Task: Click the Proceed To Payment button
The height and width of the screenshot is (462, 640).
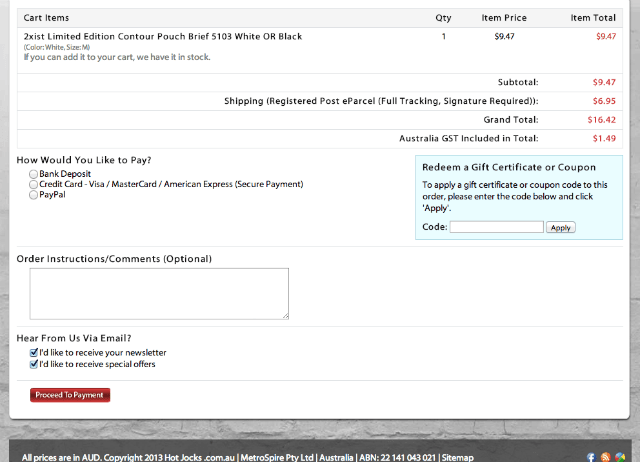Action: 70,395
